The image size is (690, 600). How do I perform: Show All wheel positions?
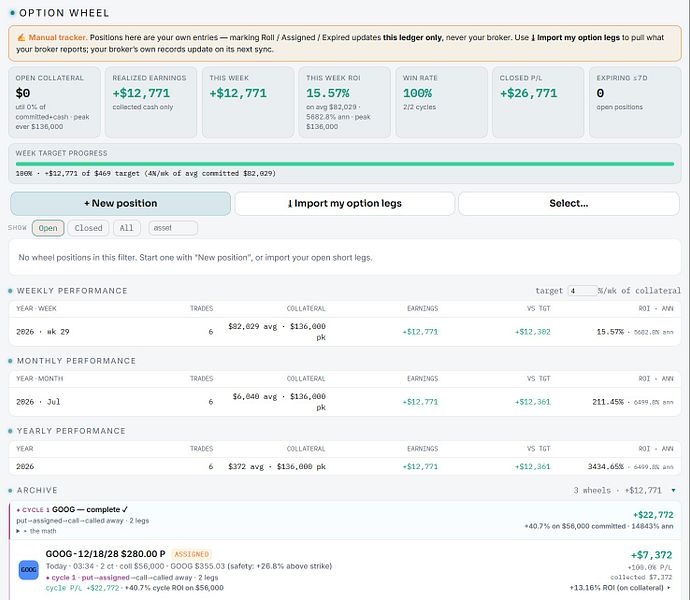tap(126, 228)
